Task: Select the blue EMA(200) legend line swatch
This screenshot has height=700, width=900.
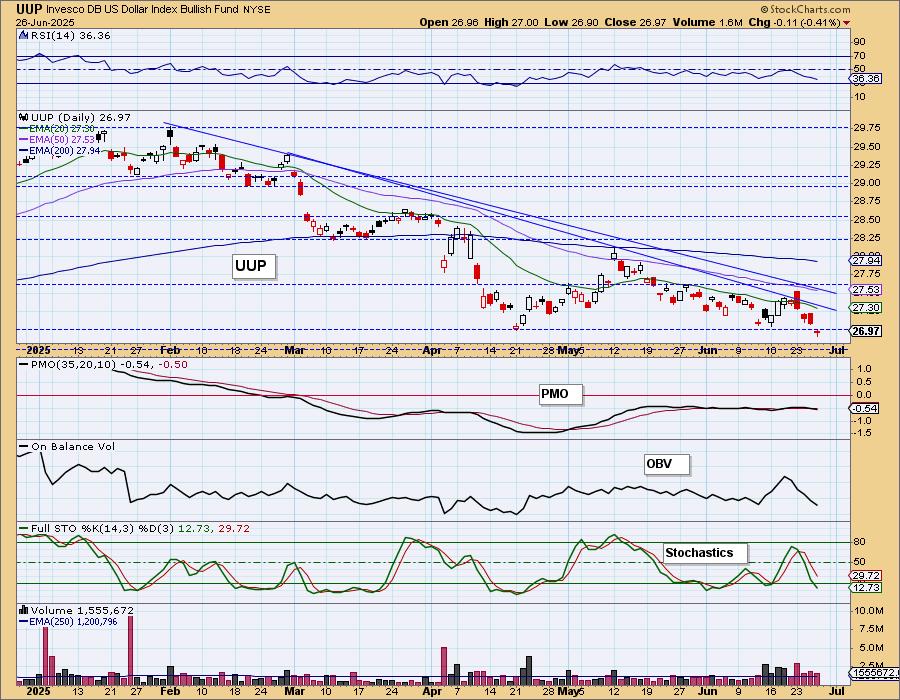Action: pos(24,151)
